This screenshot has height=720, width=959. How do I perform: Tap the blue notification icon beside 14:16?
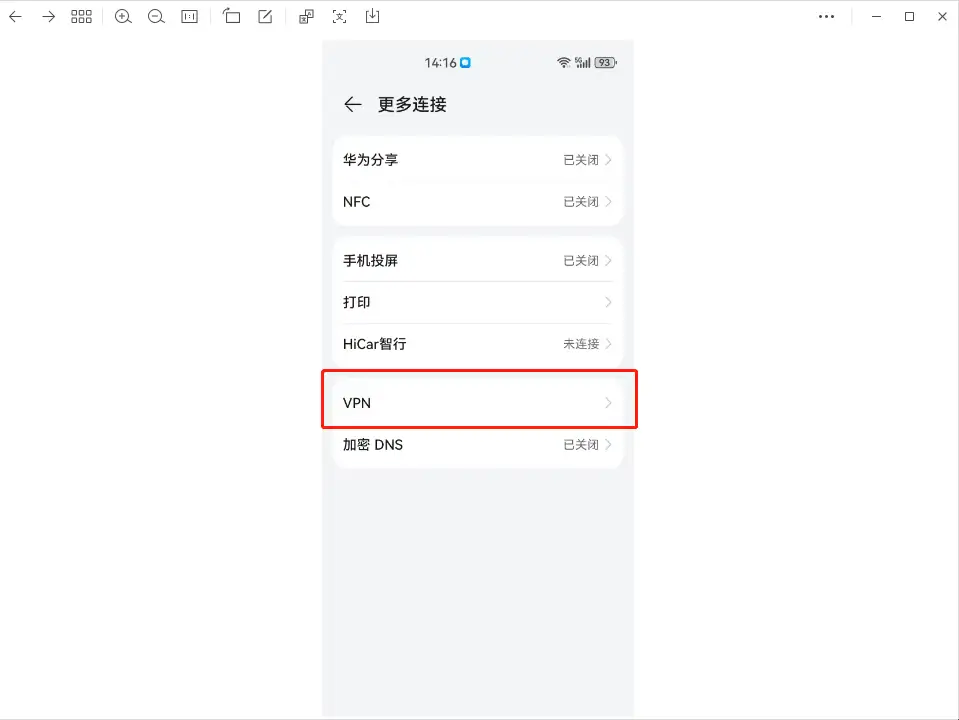(x=465, y=62)
